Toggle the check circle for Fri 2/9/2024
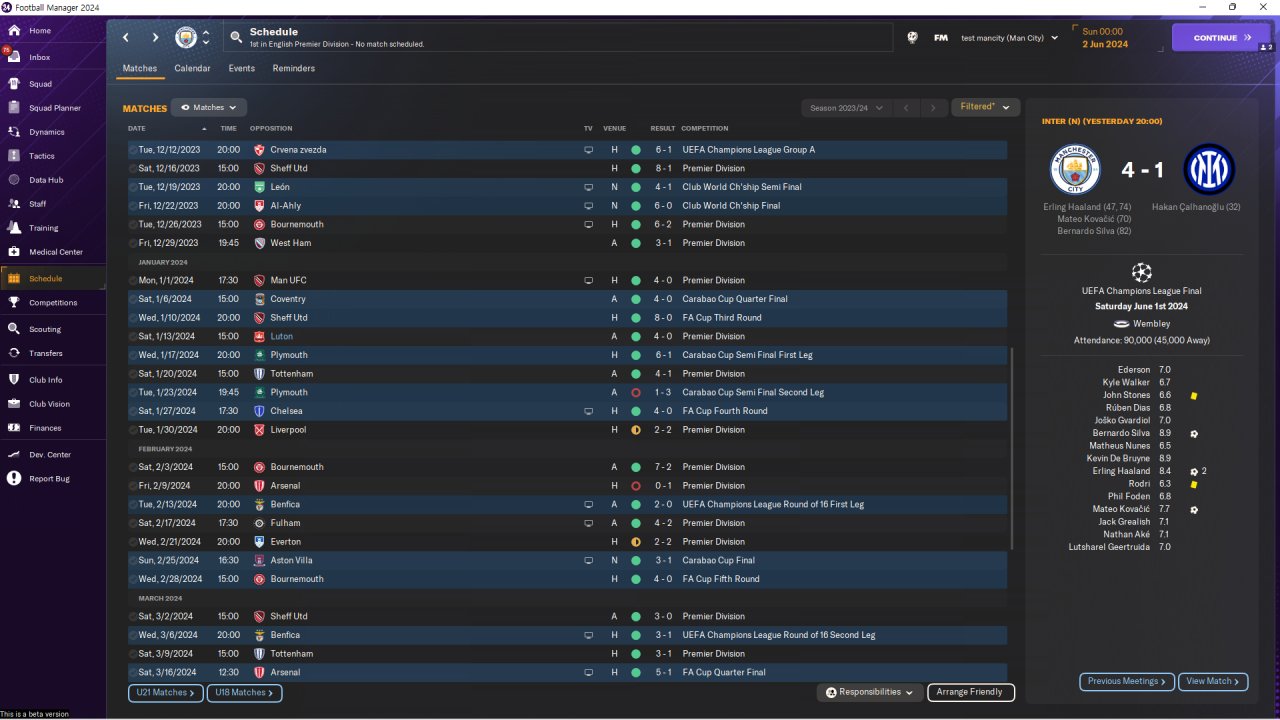The image size is (1280, 720). (133, 486)
